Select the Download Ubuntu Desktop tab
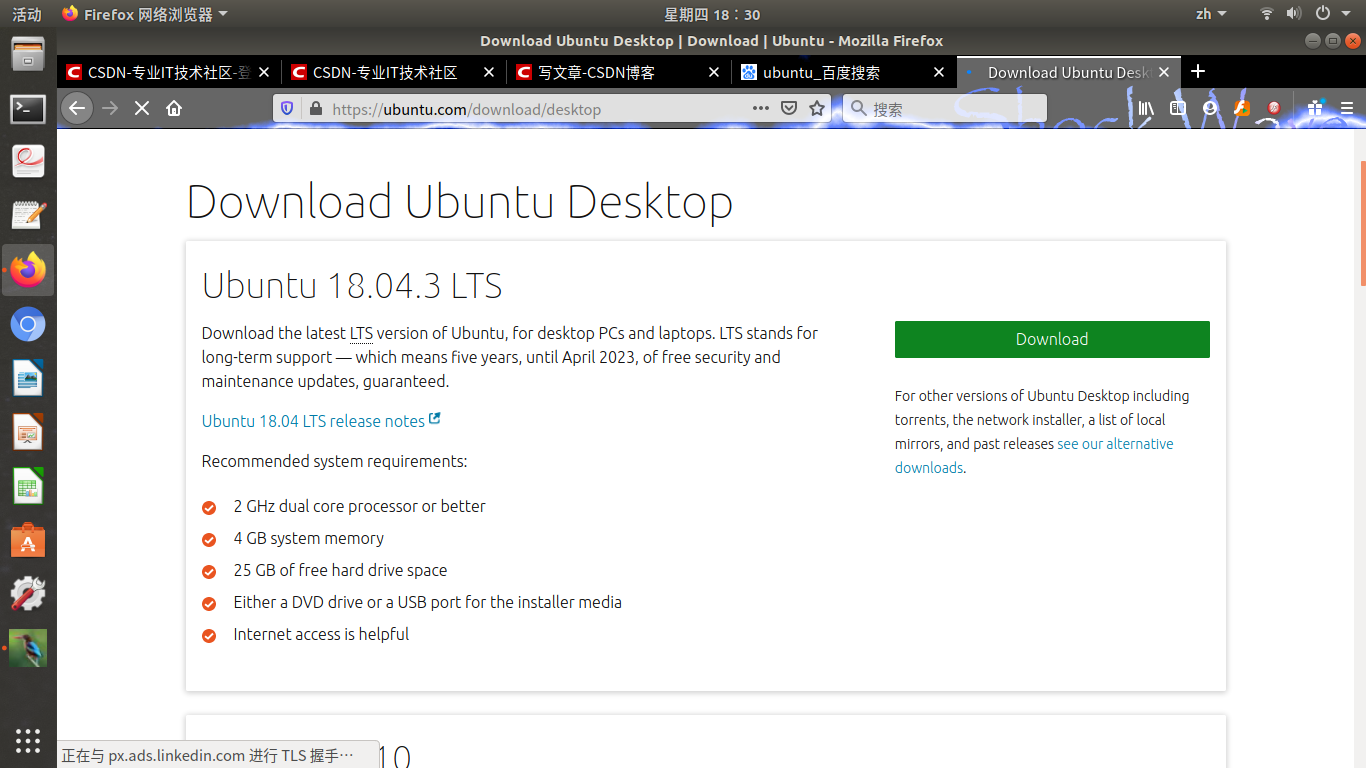 [1069, 72]
